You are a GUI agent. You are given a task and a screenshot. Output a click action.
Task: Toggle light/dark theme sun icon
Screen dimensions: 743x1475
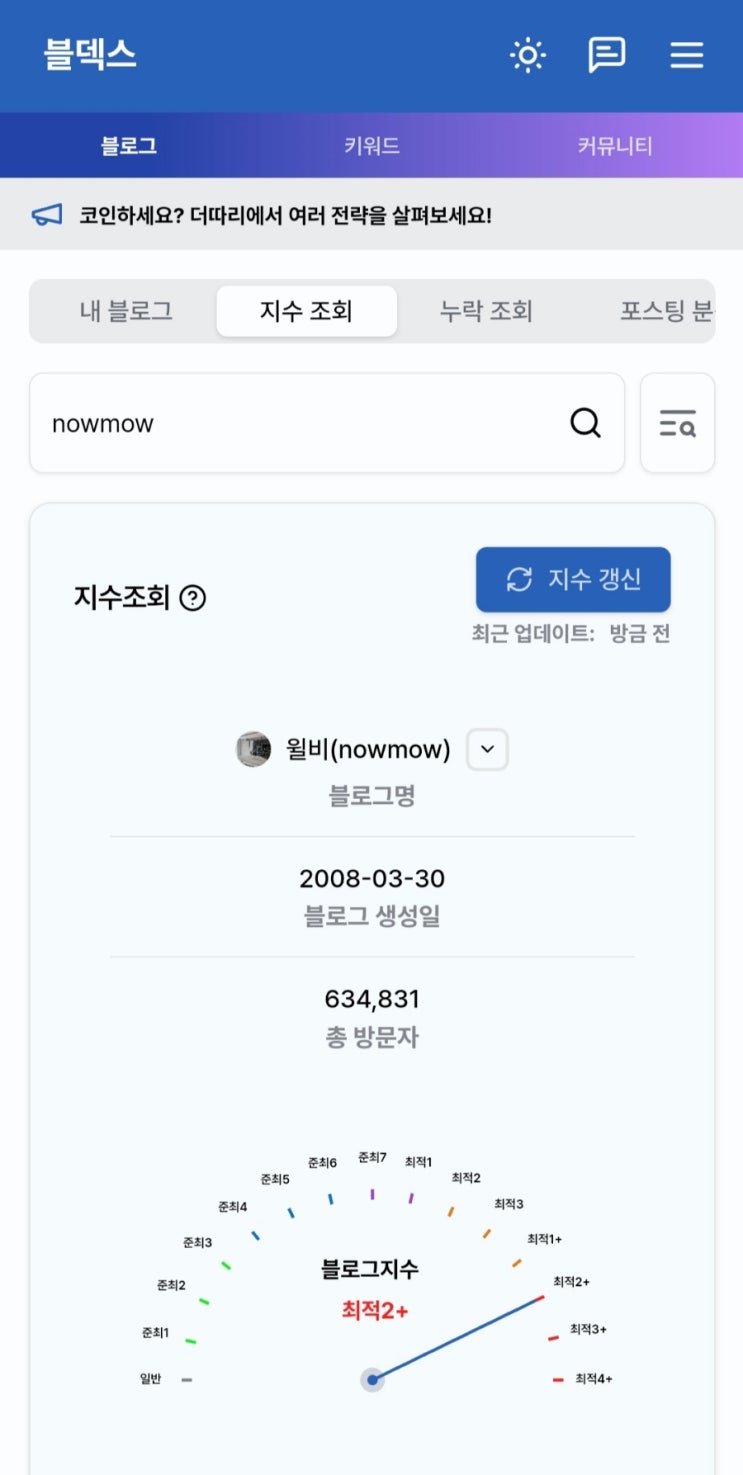pyautogui.click(x=528, y=55)
